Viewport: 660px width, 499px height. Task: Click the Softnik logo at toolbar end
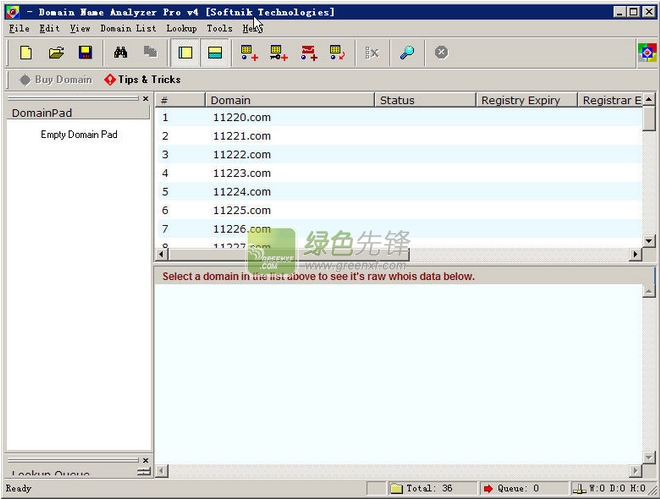647,53
